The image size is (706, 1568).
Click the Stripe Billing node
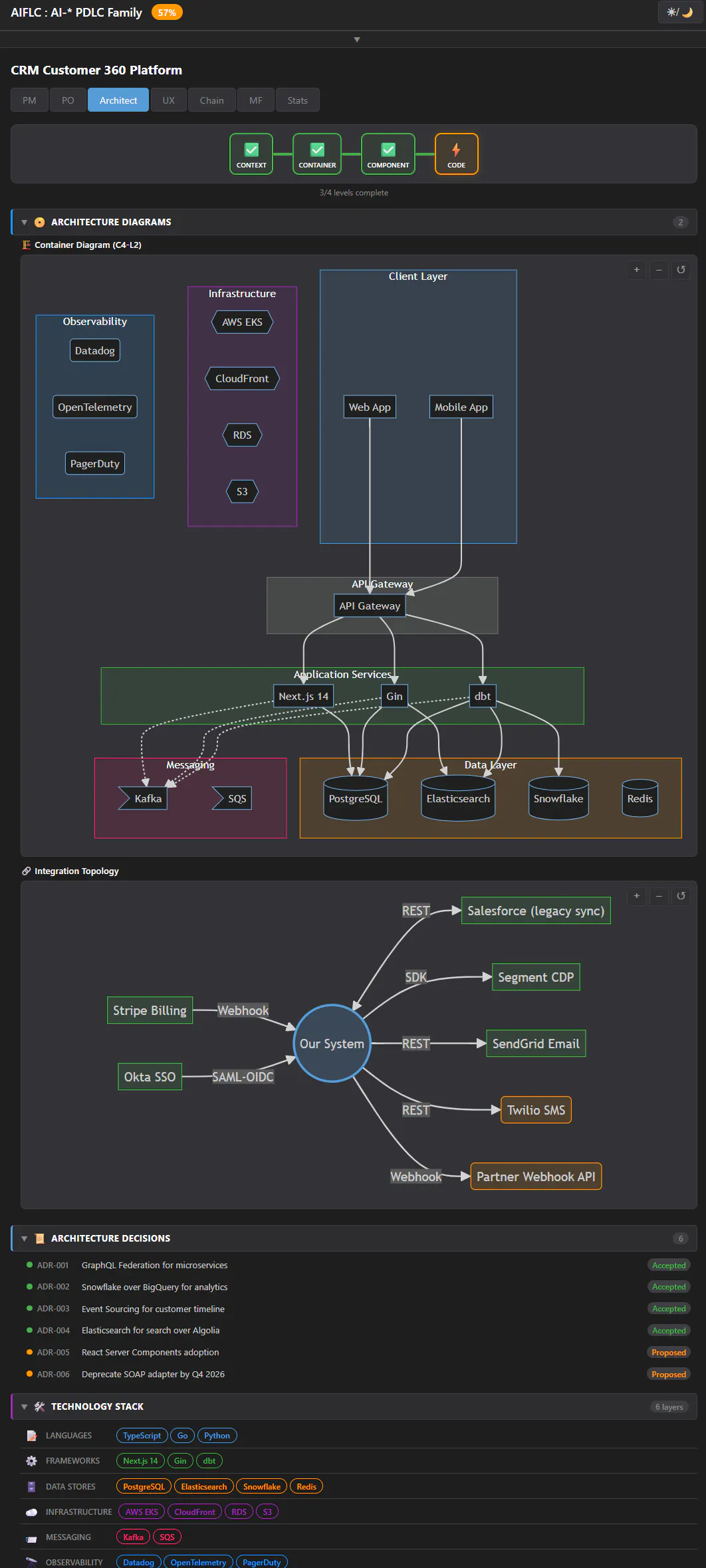150,1010
